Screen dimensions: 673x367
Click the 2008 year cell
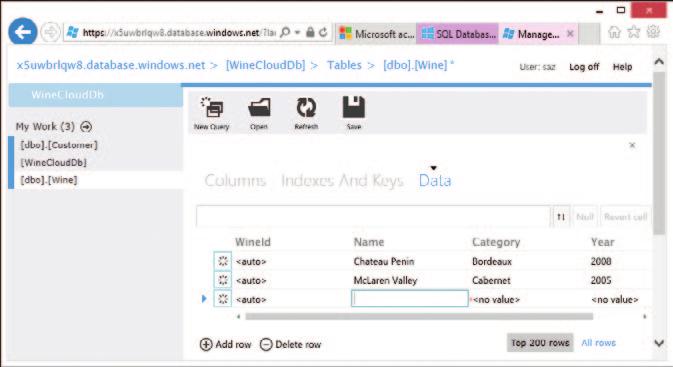coord(601,261)
